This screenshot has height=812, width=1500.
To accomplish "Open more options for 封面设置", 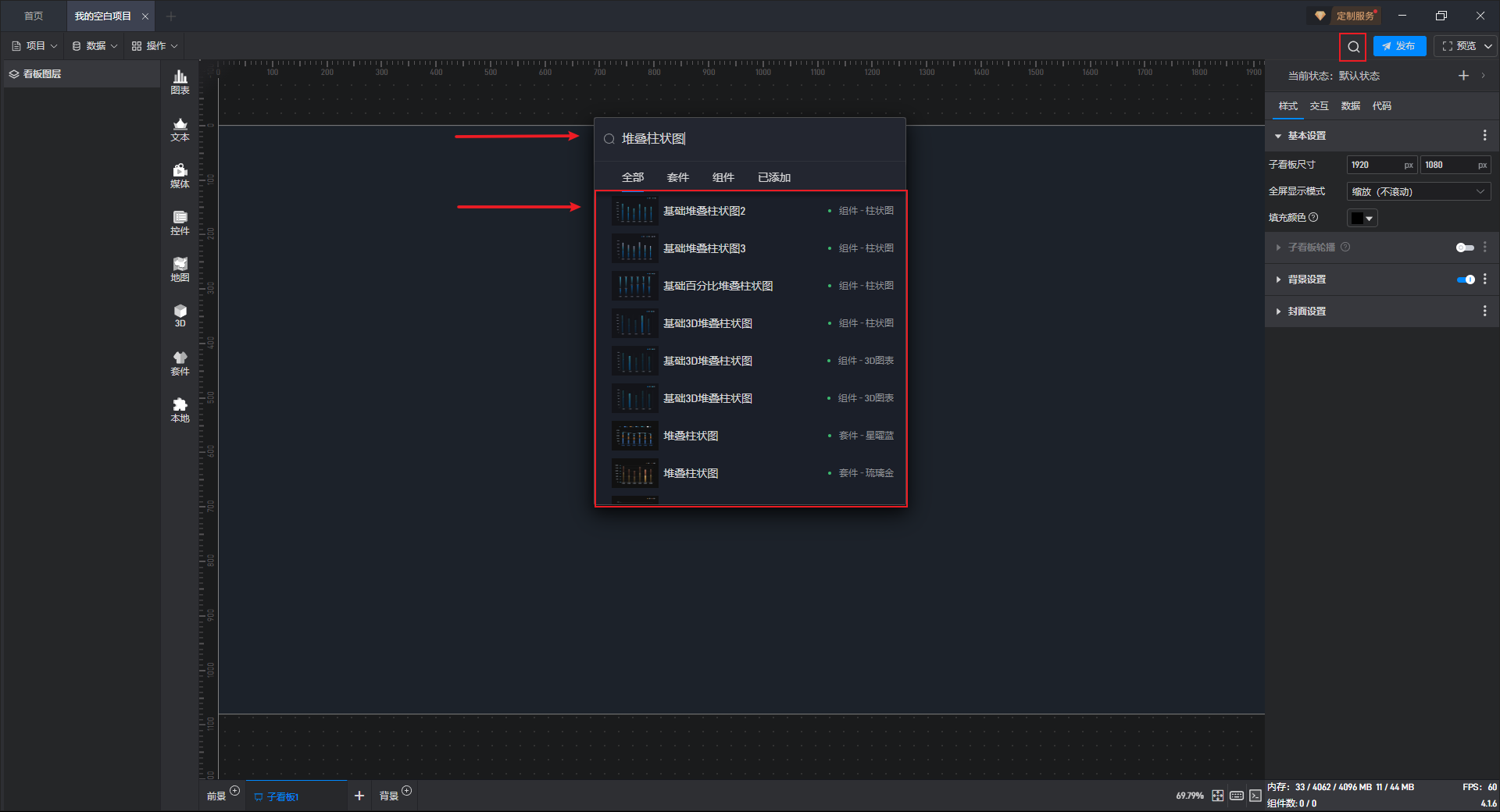I will click(1484, 312).
